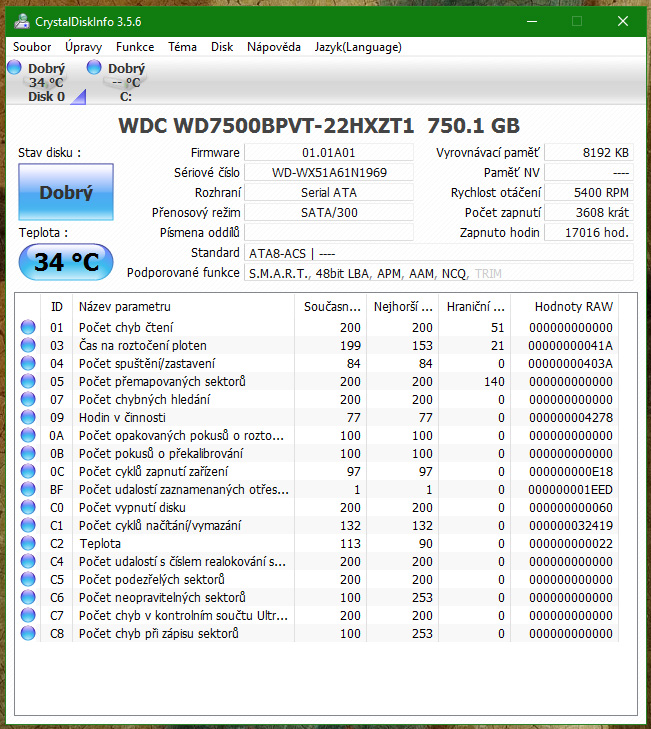This screenshot has height=729, width=651.
Task: Click the Zapnuto hodin value 17016 hod.
Action: point(589,232)
